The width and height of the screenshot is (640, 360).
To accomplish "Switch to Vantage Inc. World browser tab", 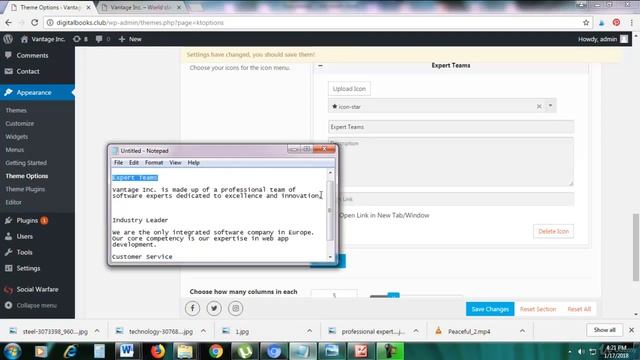I will click(141, 7).
